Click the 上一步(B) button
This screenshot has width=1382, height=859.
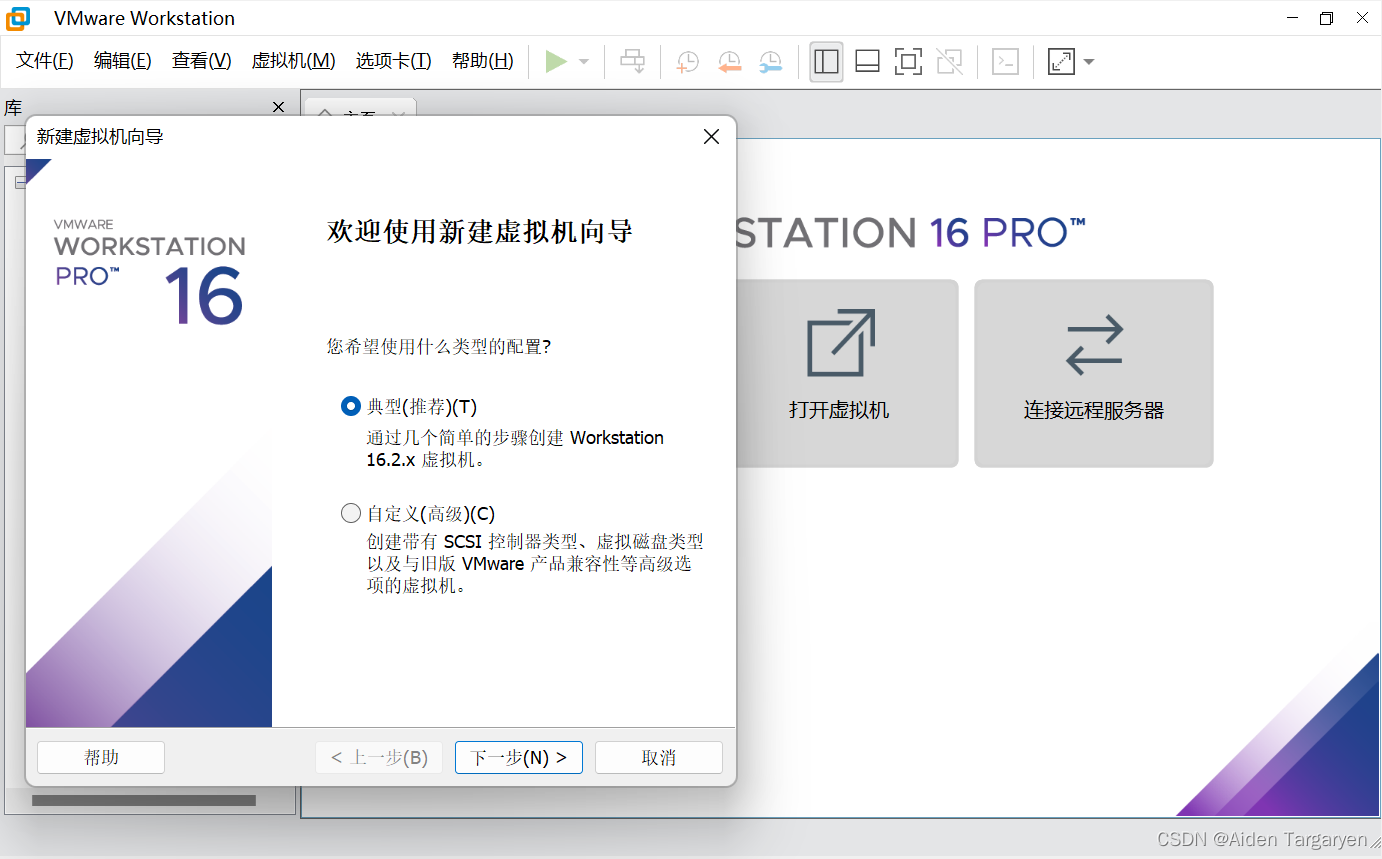[x=379, y=757]
